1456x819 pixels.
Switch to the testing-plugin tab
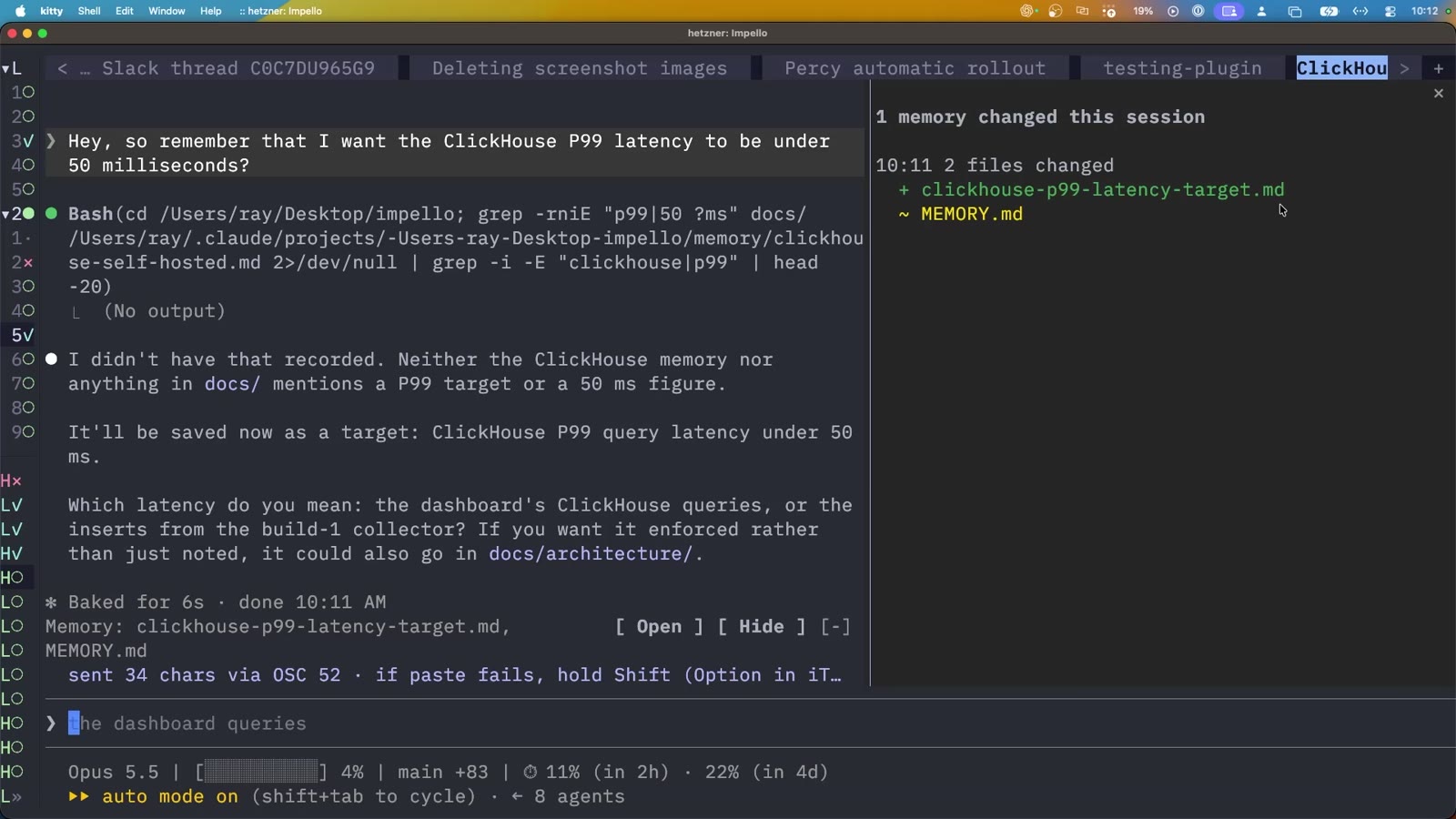click(x=1182, y=68)
